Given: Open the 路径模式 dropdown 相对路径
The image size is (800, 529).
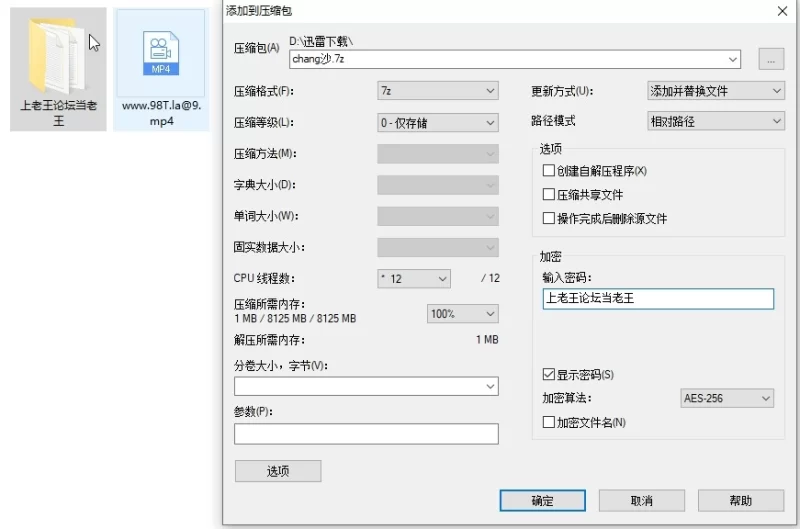Looking at the screenshot, I should pos(716,121).
